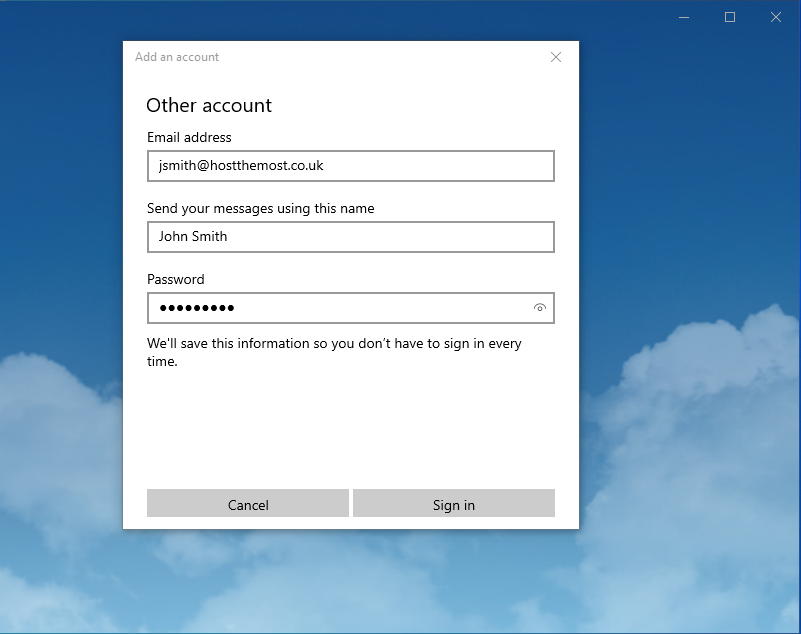Minimize the Mail app window
This screenshot has width=801, height=634.
684,17
